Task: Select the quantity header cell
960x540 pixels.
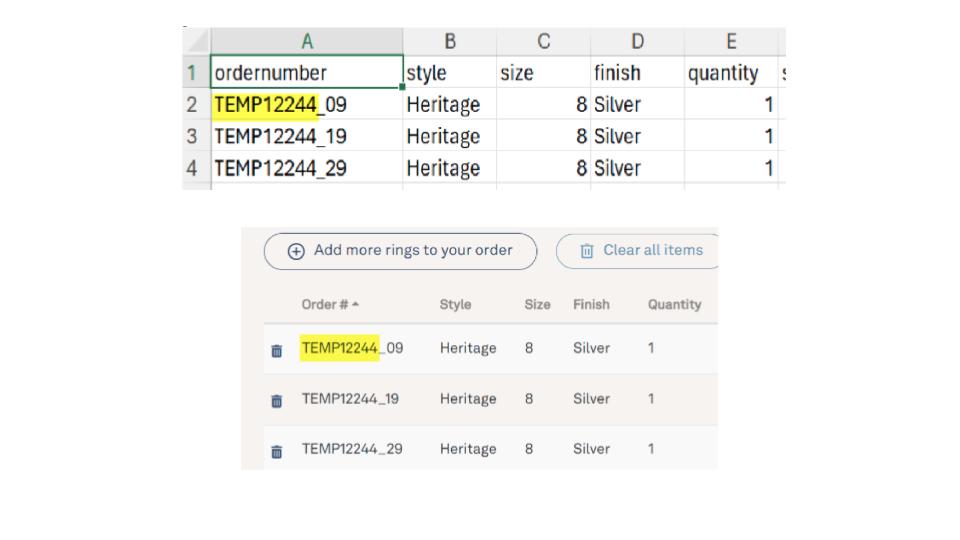Action: coord(731,72)
